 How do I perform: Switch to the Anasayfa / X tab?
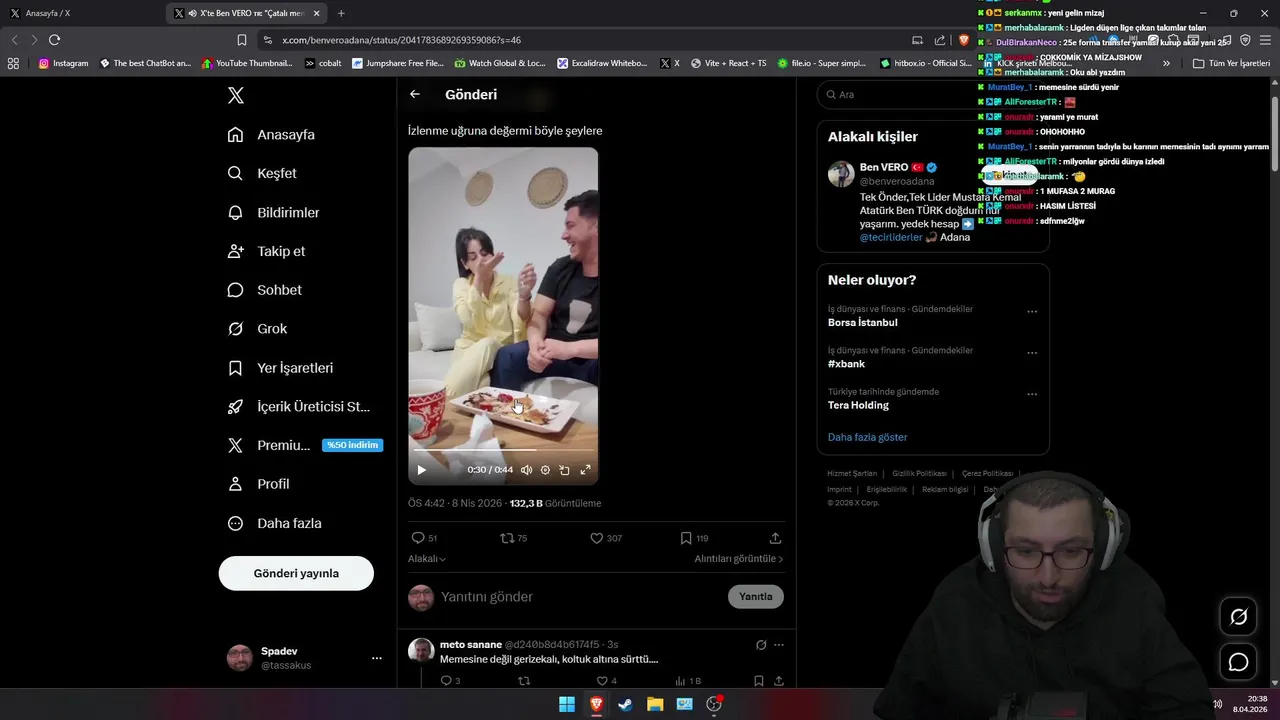coord(80,13)
